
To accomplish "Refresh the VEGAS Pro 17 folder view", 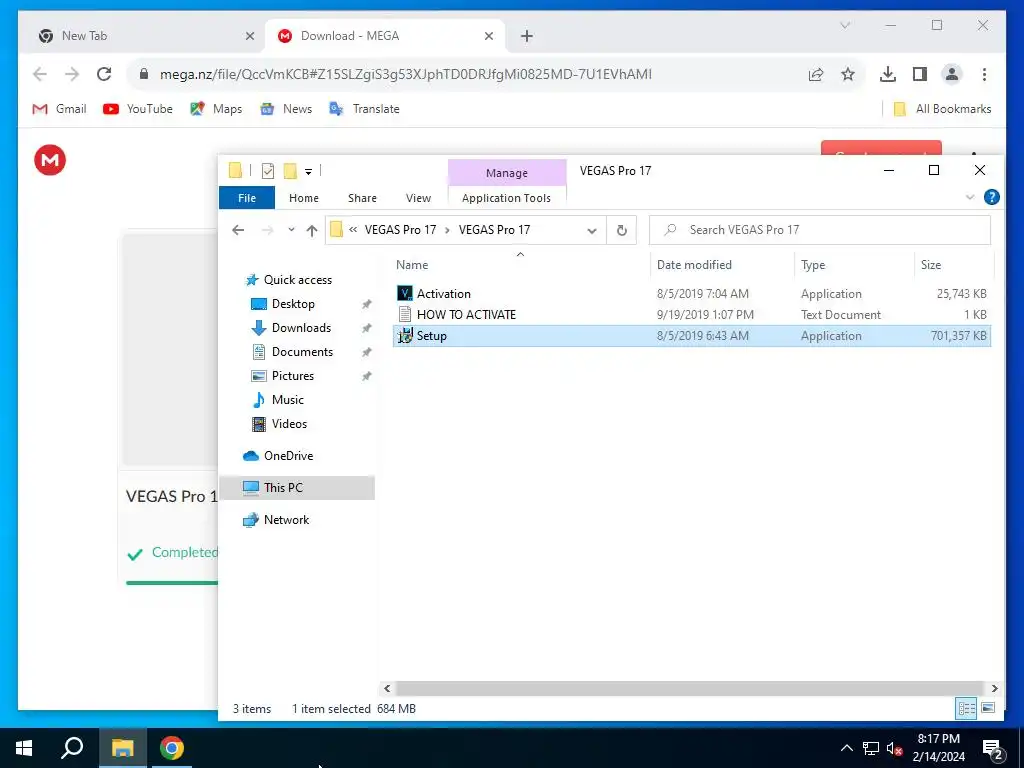I will (x=622, y=230).
